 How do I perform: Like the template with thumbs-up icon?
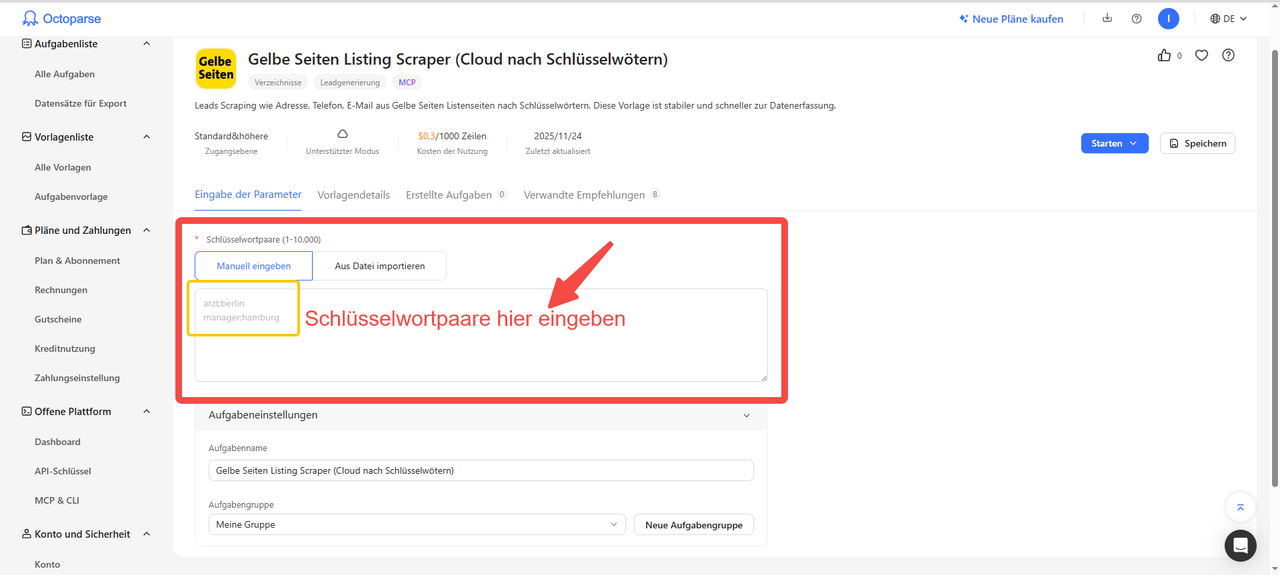1164,55
